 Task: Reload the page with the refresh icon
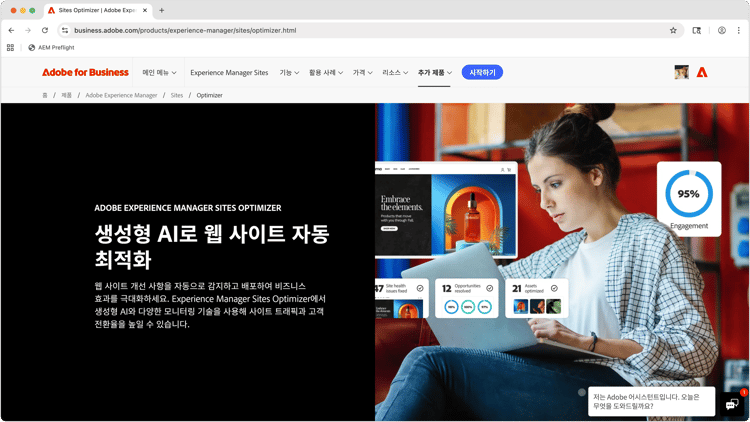45,30
